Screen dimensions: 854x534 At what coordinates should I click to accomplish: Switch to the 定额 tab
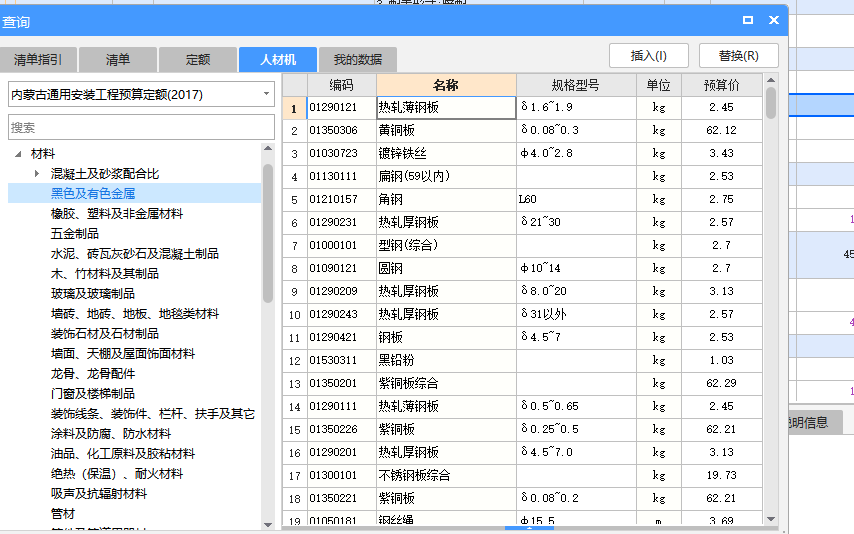198,59
